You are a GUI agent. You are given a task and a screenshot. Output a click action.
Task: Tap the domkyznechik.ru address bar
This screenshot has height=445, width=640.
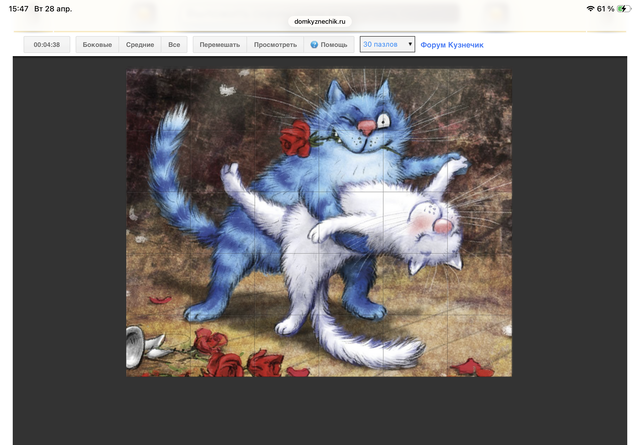coord(320,20)
